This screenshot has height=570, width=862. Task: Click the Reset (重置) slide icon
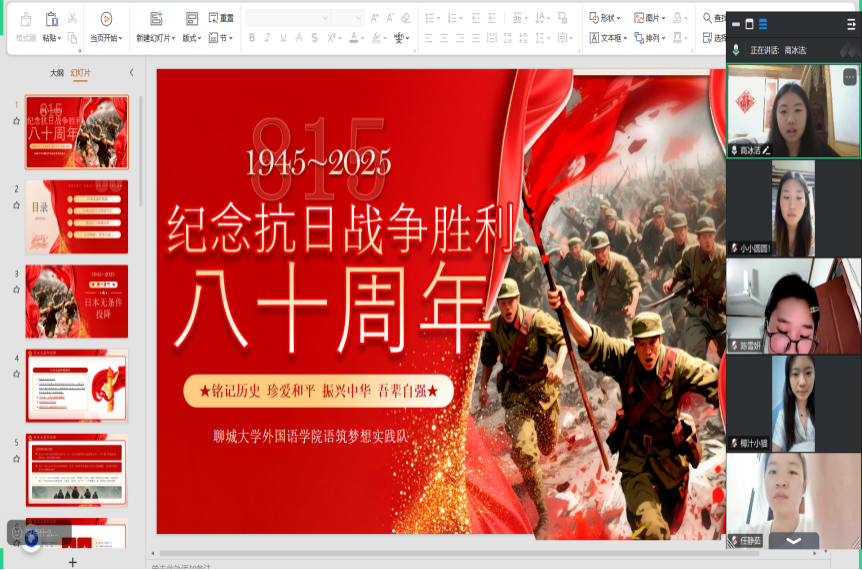pyautogui.click(x=221, y=18)
